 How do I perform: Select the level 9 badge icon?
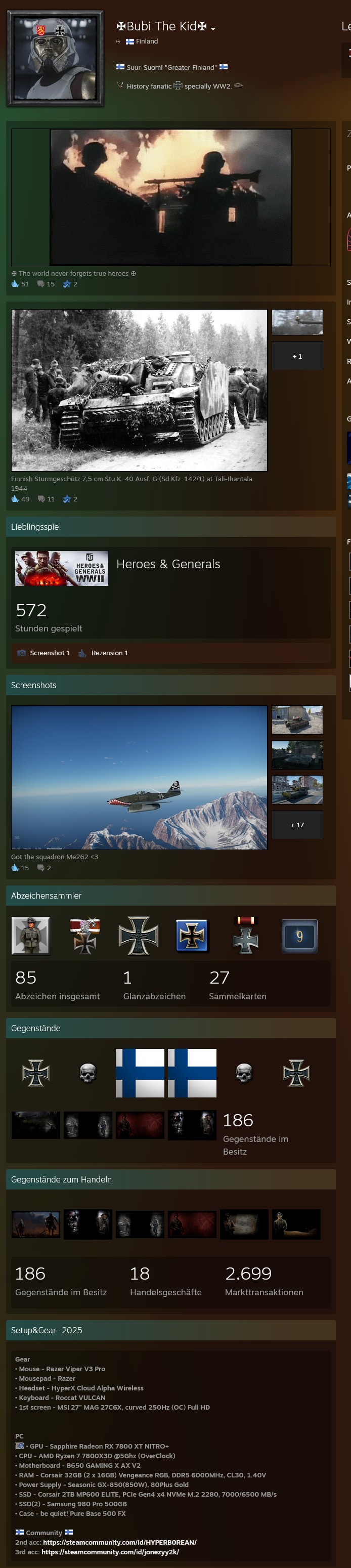coord(299,936)
